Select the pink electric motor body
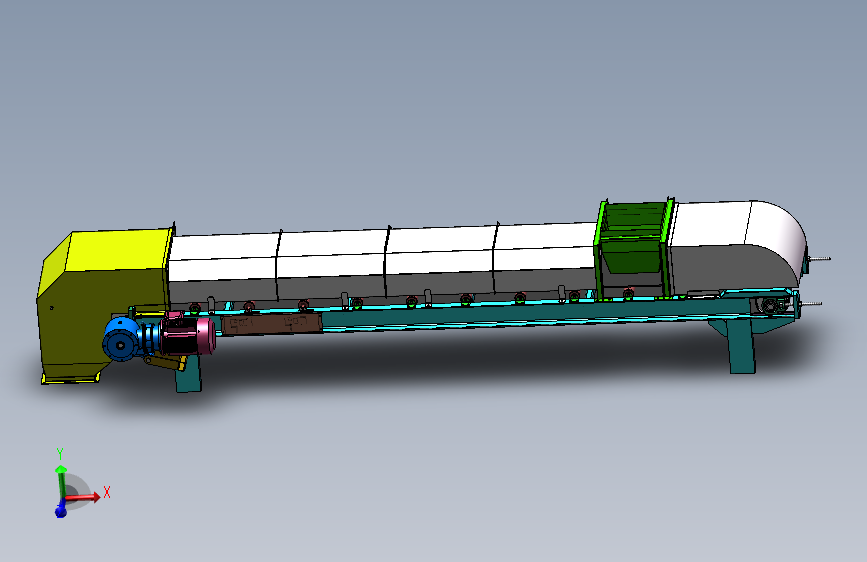867x562 pixels. [191, 335]
